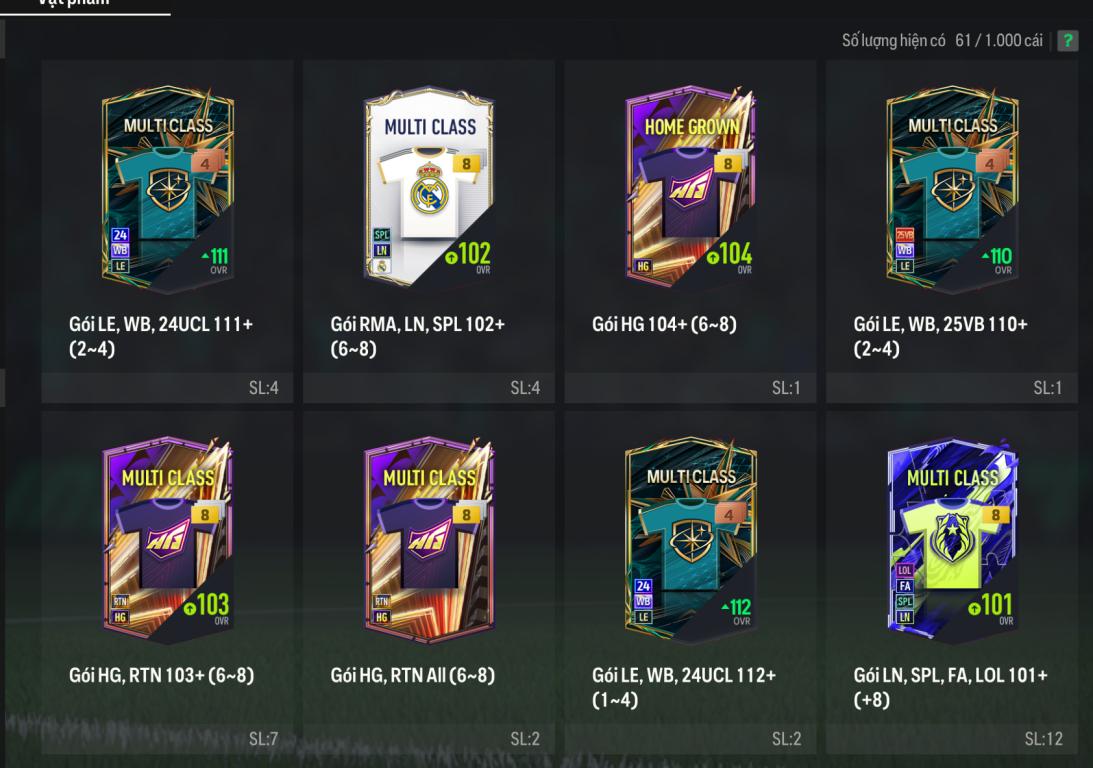
Task: Click the green question mark help icon
Action: [1067, 40]
